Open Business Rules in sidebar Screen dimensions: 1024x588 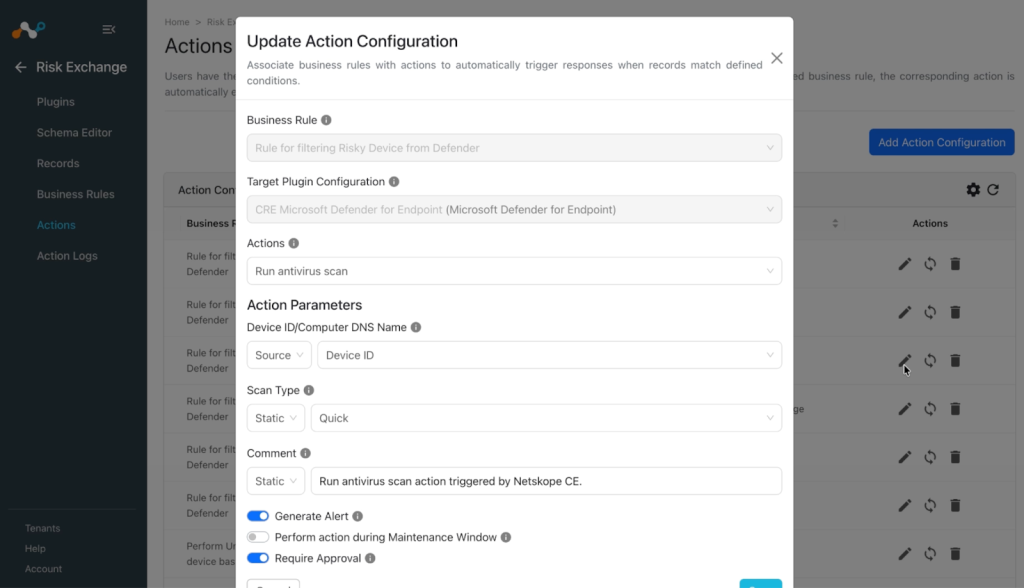tap(75, 194)
